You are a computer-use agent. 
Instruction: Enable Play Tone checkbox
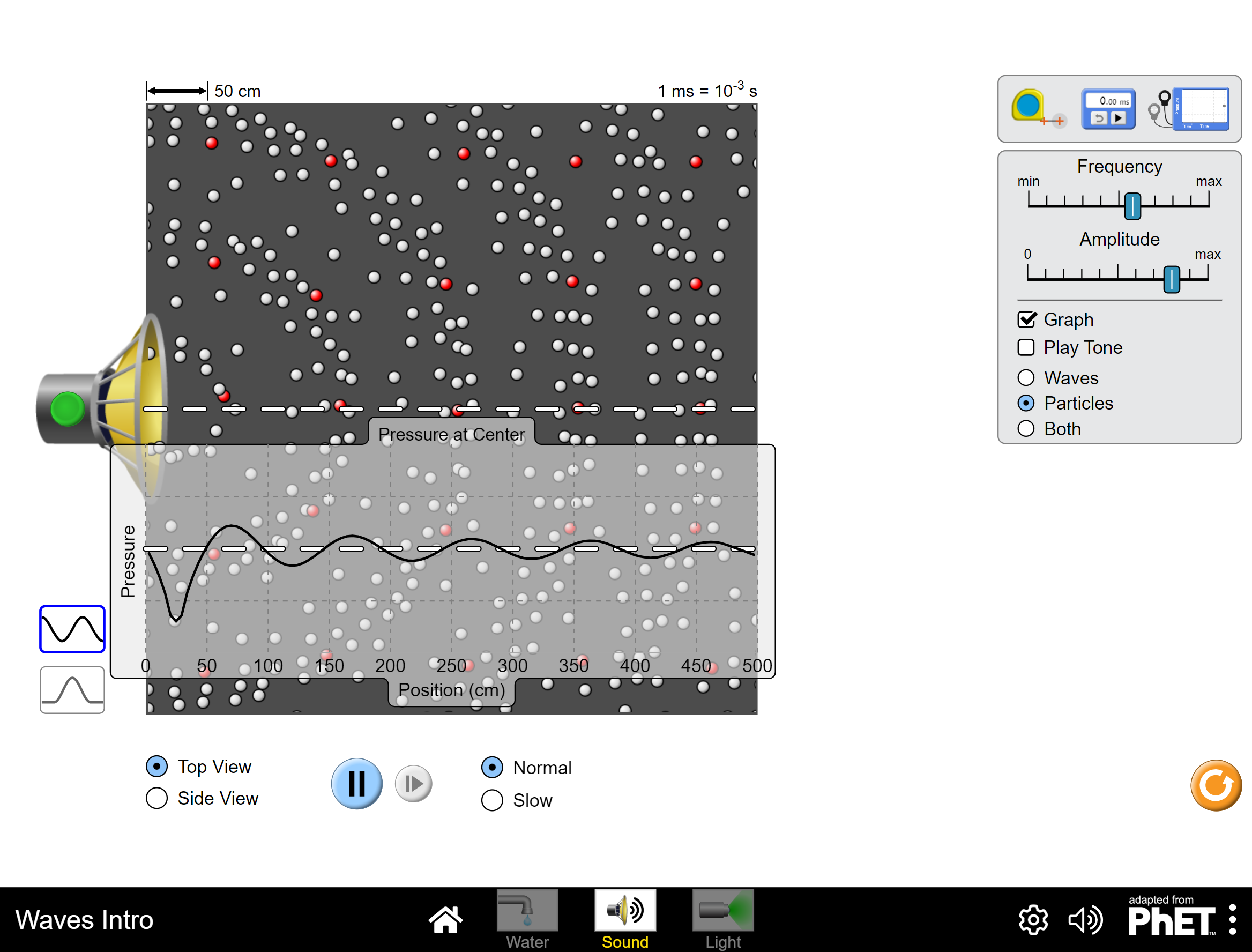(1026, 347)
